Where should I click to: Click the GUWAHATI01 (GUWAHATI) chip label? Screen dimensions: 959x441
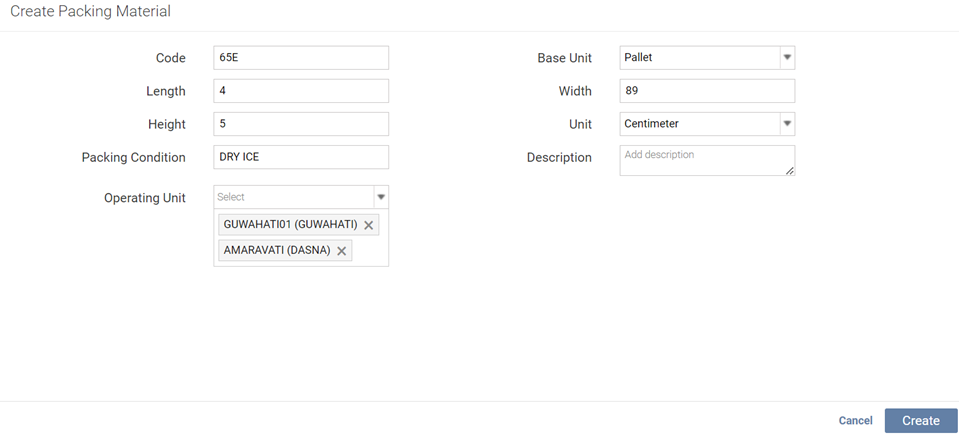click(290, 225)
